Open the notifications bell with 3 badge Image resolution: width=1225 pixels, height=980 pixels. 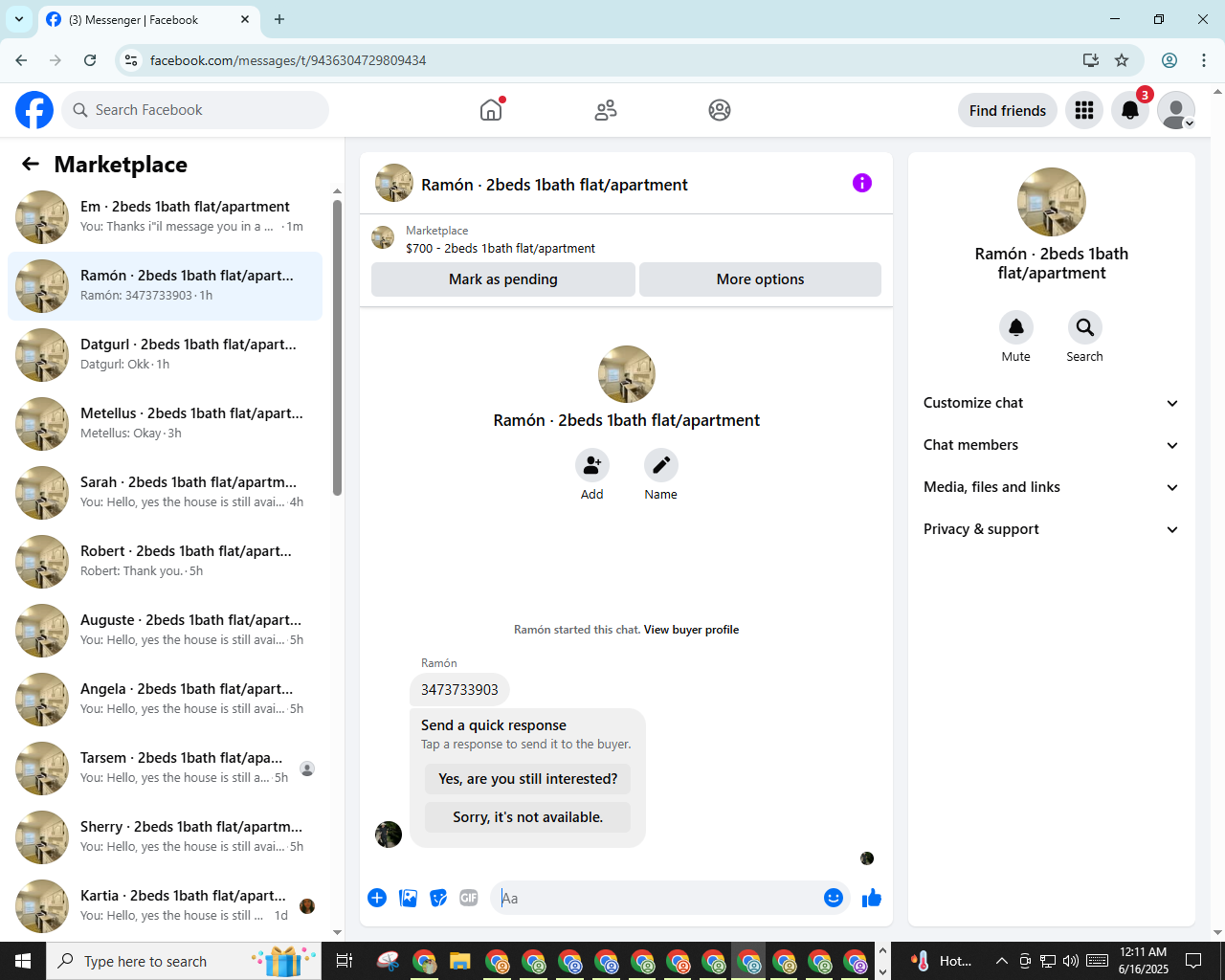(x=1130, y=110)
